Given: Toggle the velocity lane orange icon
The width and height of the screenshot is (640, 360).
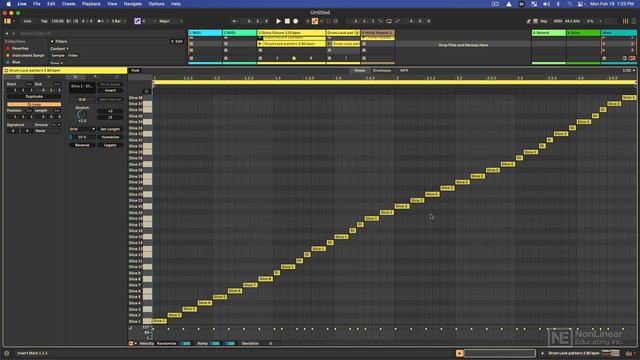Looking at the screenshot, I should 131,344.
